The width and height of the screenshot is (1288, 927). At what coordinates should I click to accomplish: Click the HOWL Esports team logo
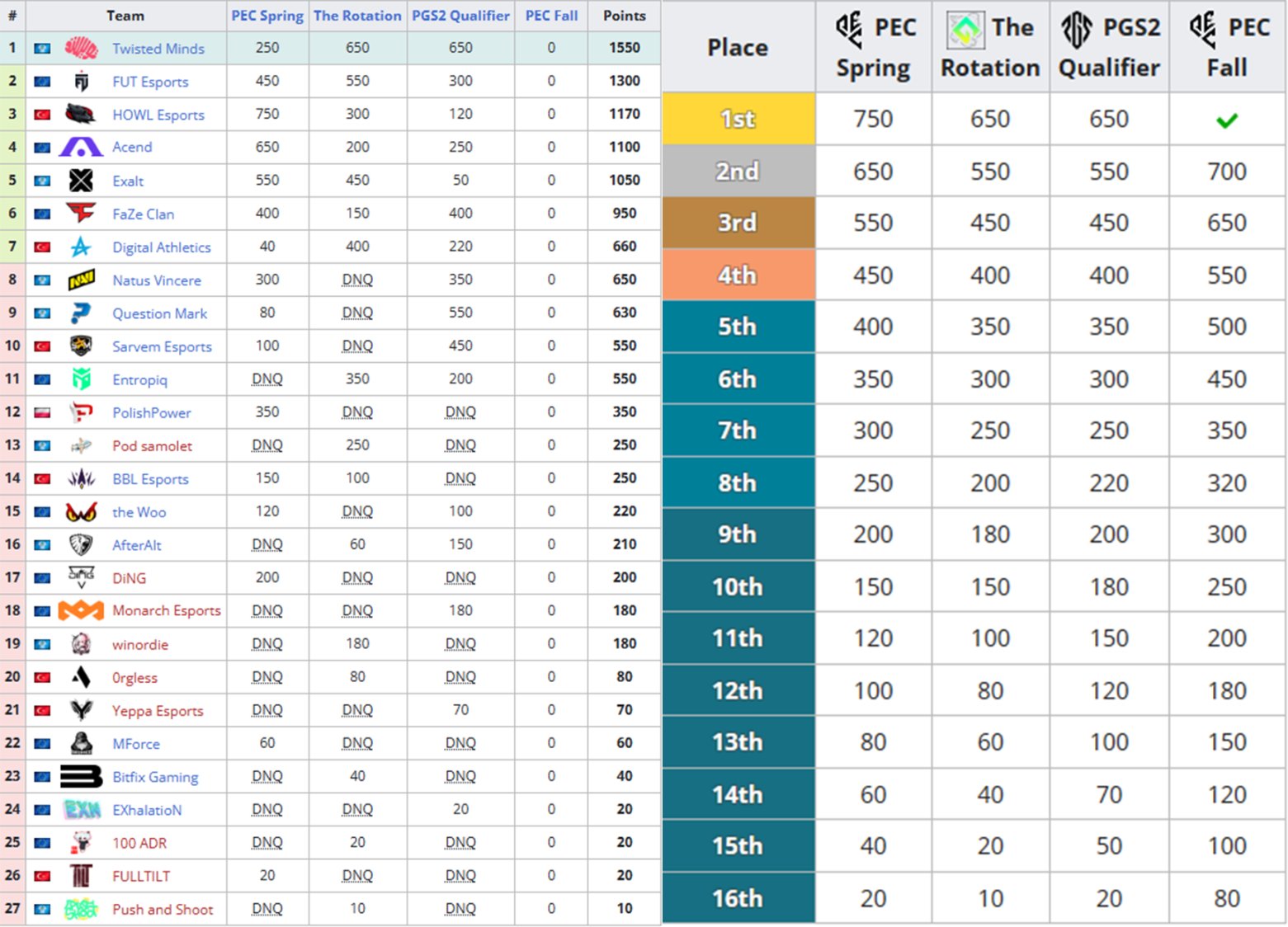click(81, 114)
